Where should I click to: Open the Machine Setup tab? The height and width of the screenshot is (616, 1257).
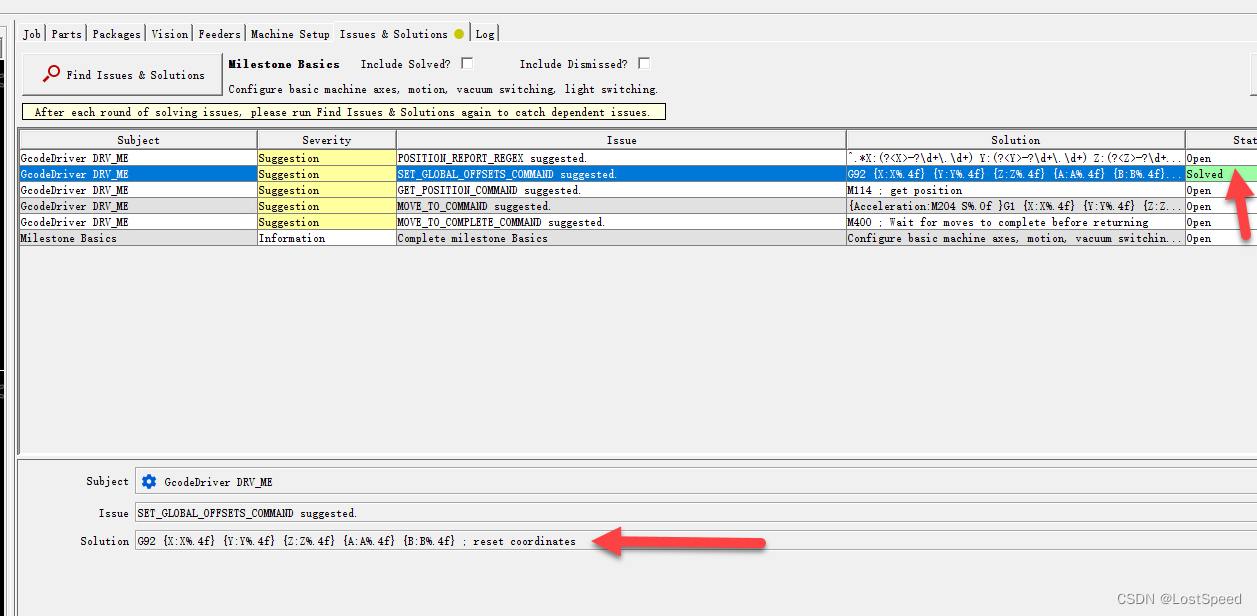(x=290, y=33)
